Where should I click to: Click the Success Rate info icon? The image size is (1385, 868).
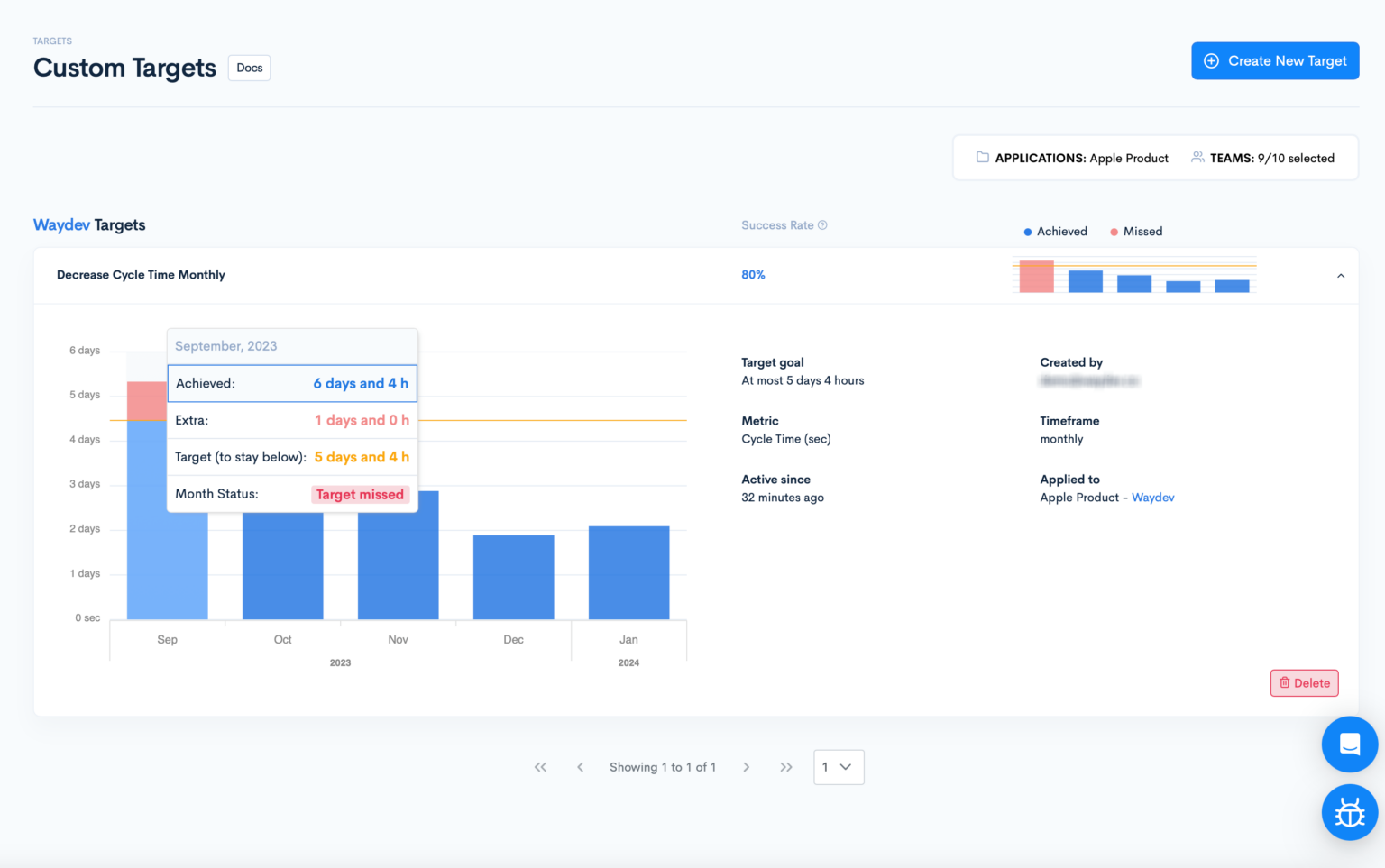tap(822, 224)
